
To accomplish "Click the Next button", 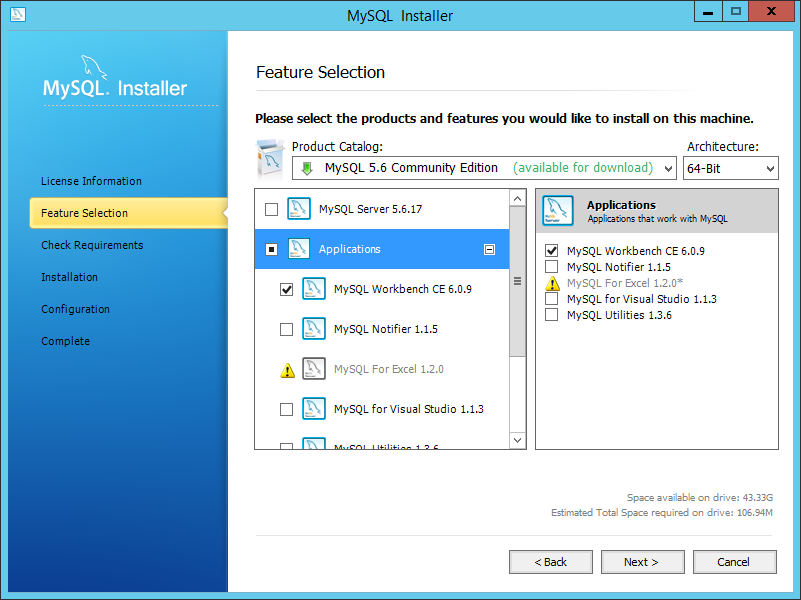I will coord(643,562).
